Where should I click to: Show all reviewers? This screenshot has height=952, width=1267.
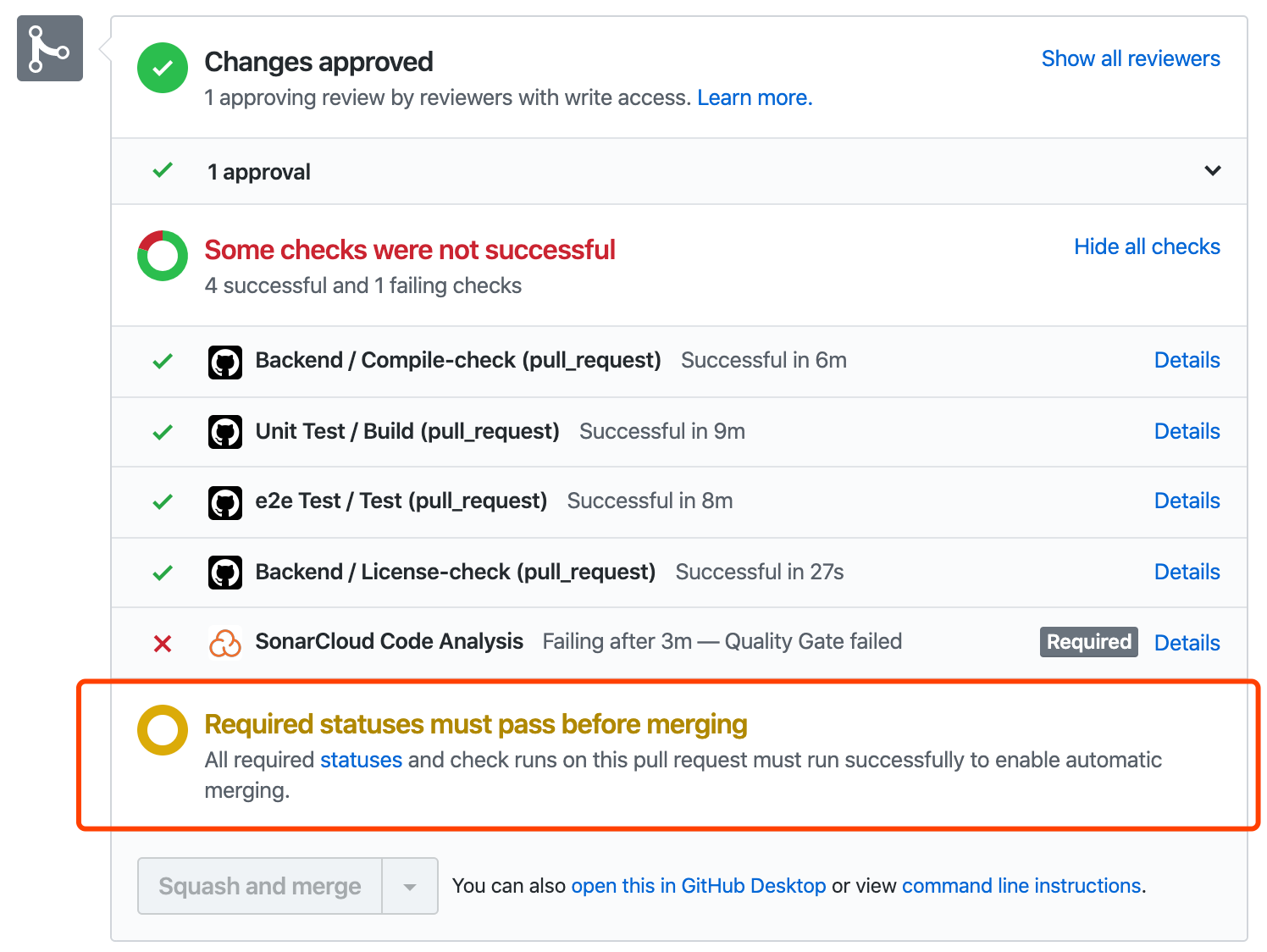1130,58
